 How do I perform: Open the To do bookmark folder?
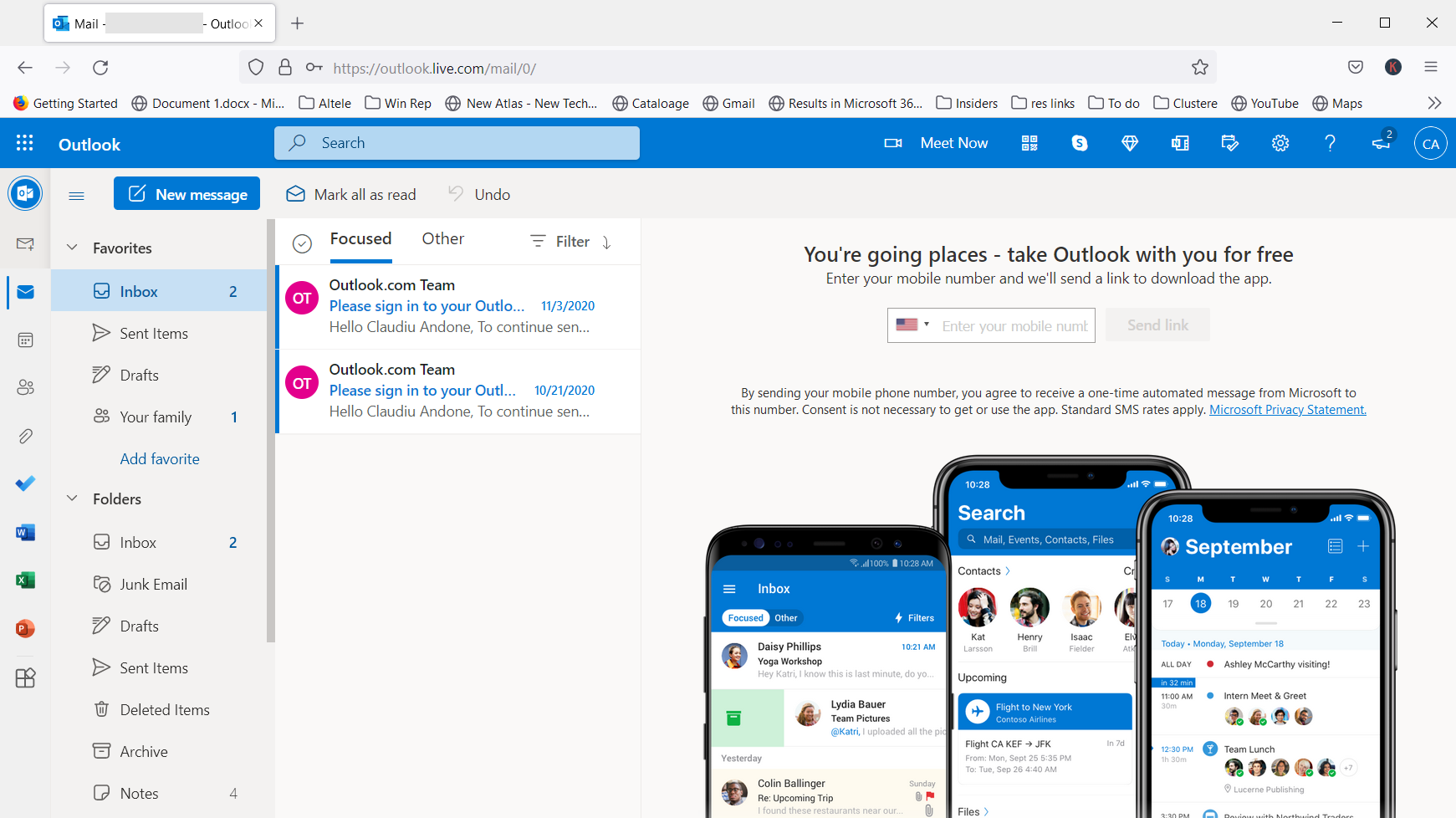click(x=1114, y=103)
